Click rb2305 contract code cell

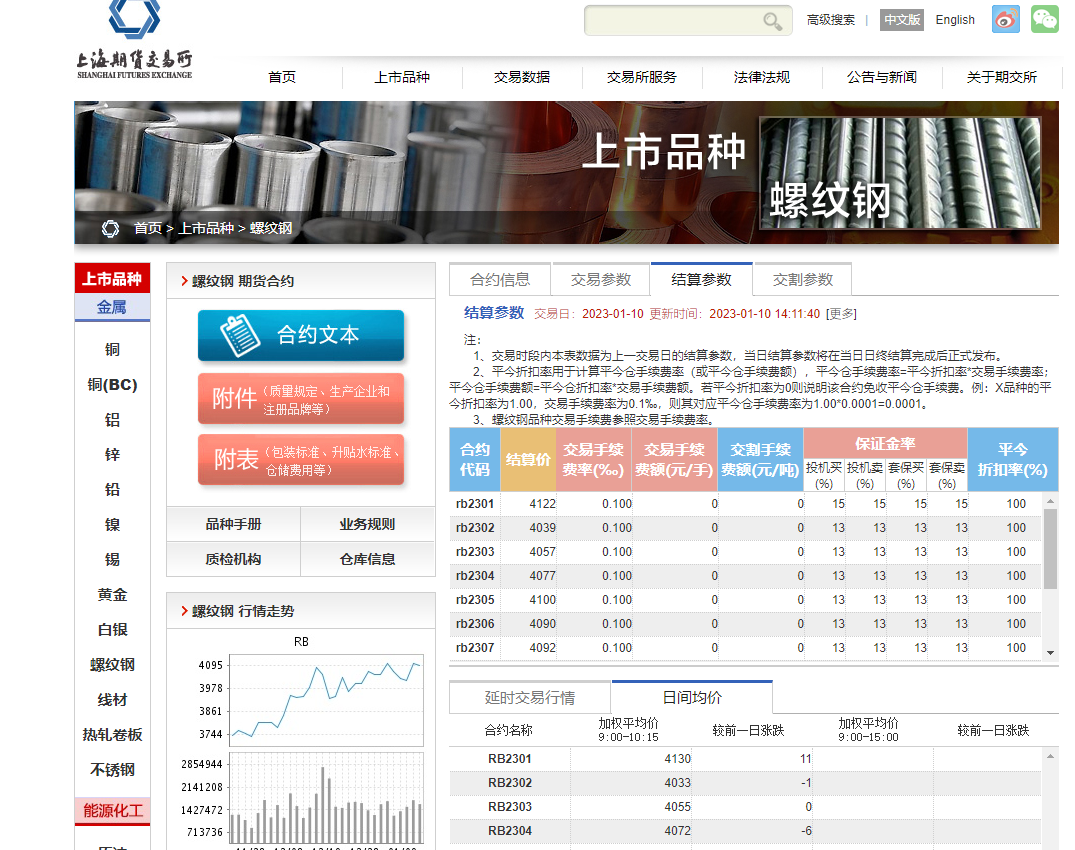tap(474, 600)
